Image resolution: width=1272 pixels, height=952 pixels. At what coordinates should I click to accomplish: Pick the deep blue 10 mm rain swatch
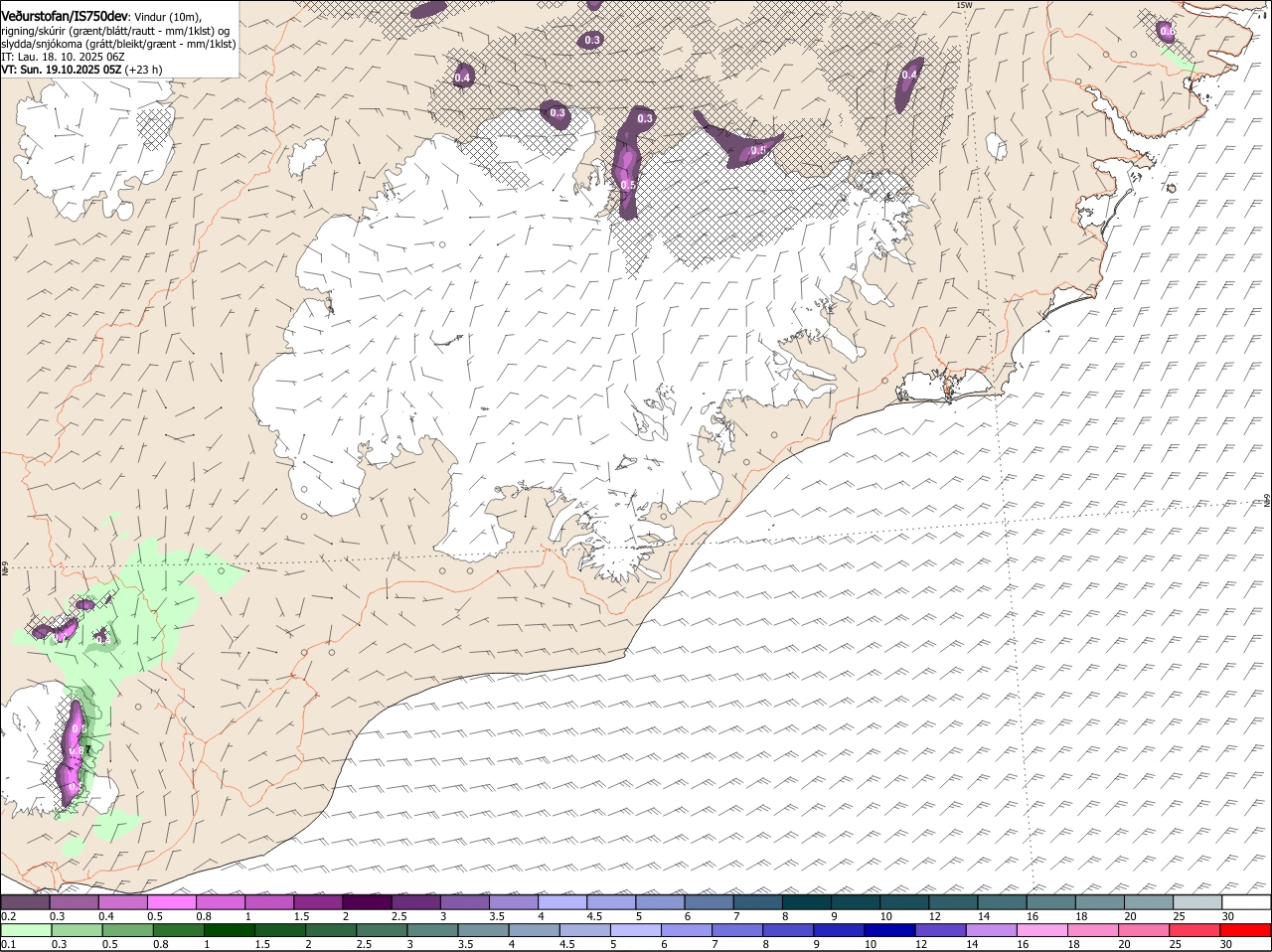coord(889,930)
